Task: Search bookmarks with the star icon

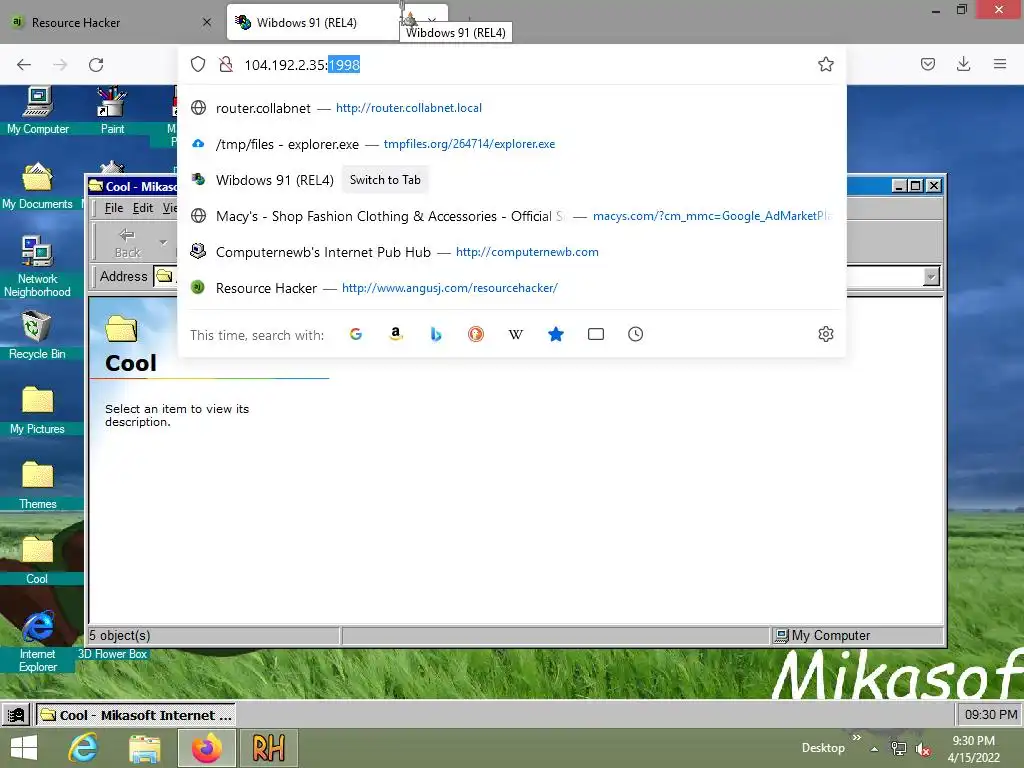Action: [x=556, y=334]
